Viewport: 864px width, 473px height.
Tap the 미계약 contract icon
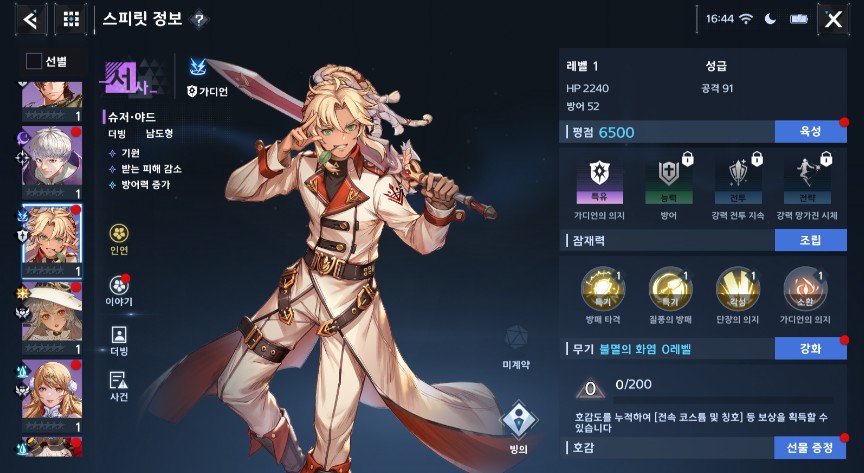coord(516,347)
